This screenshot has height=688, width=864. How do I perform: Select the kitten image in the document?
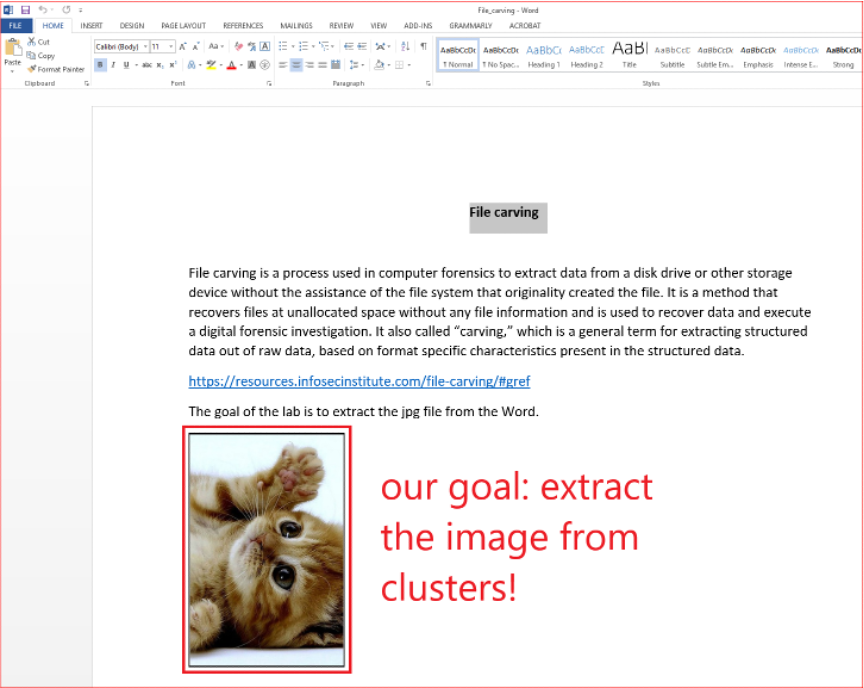coord(267,550)
